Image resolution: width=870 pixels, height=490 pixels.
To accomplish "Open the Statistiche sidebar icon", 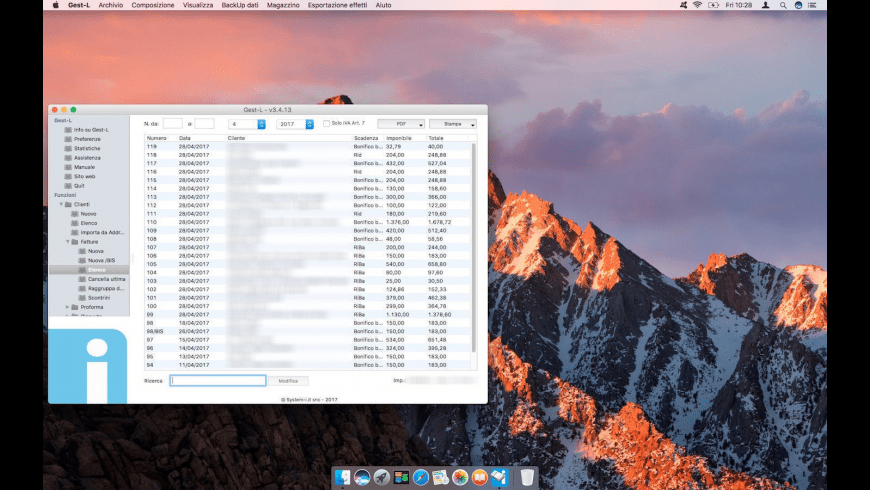I will (68, 148).
